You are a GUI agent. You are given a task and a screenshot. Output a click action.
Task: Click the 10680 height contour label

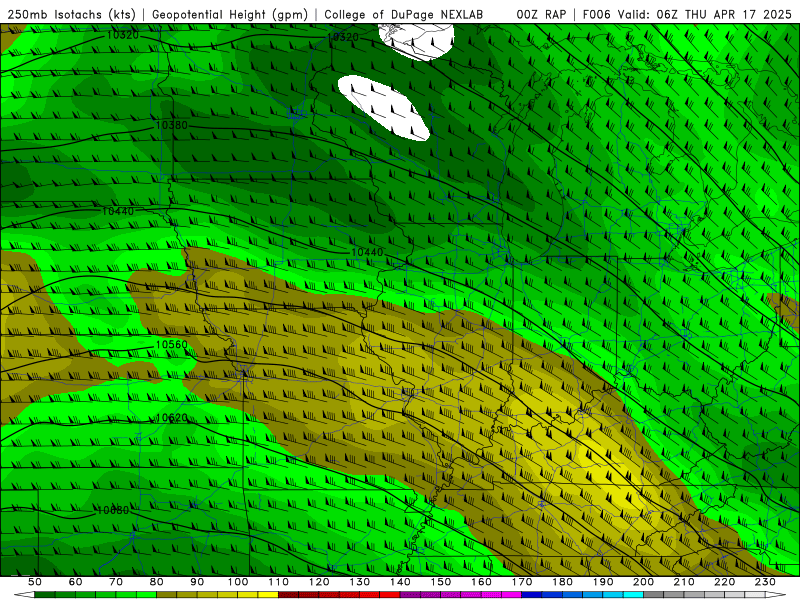[113, 510]
